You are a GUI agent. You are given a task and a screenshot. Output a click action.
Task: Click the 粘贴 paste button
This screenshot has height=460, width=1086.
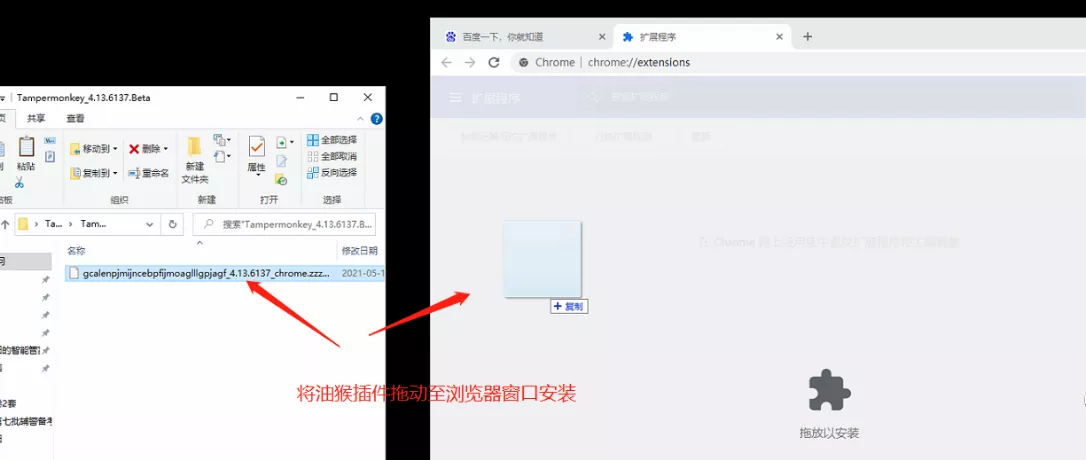click(x=26, y=153)
